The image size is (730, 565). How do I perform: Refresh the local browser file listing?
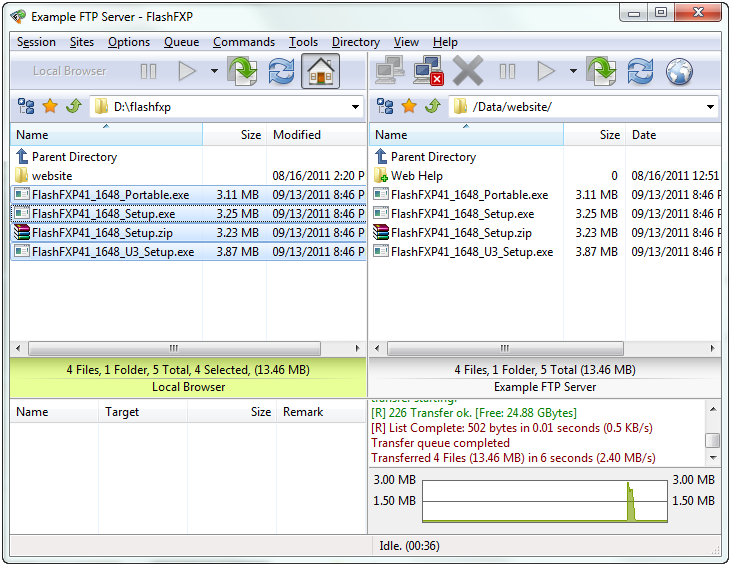[x=281, y=72]
